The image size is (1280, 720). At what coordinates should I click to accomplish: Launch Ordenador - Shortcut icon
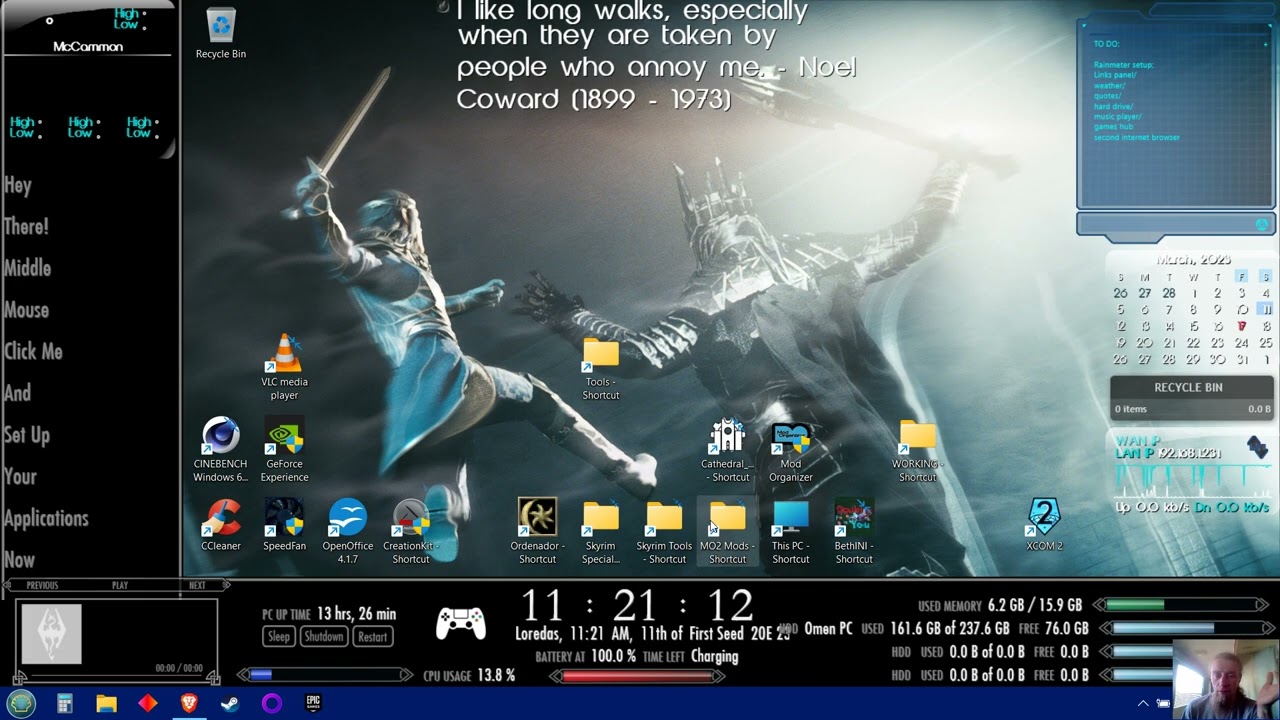(x=537, y=532)
